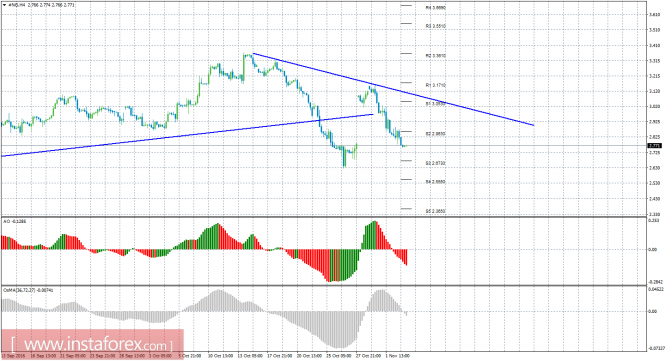The image size is (665, 361).
Task: Click the R2 pivot level label
Action: pyautogui.click(x=436, y=56)
